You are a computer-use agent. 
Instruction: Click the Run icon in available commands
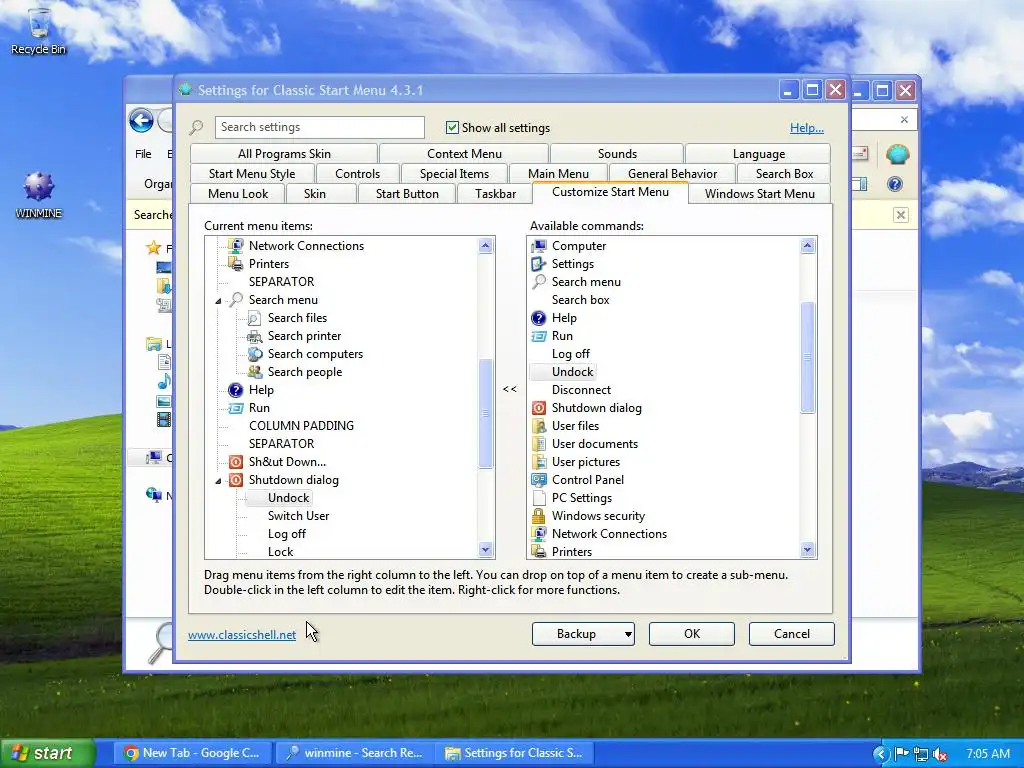click(539, 336)
